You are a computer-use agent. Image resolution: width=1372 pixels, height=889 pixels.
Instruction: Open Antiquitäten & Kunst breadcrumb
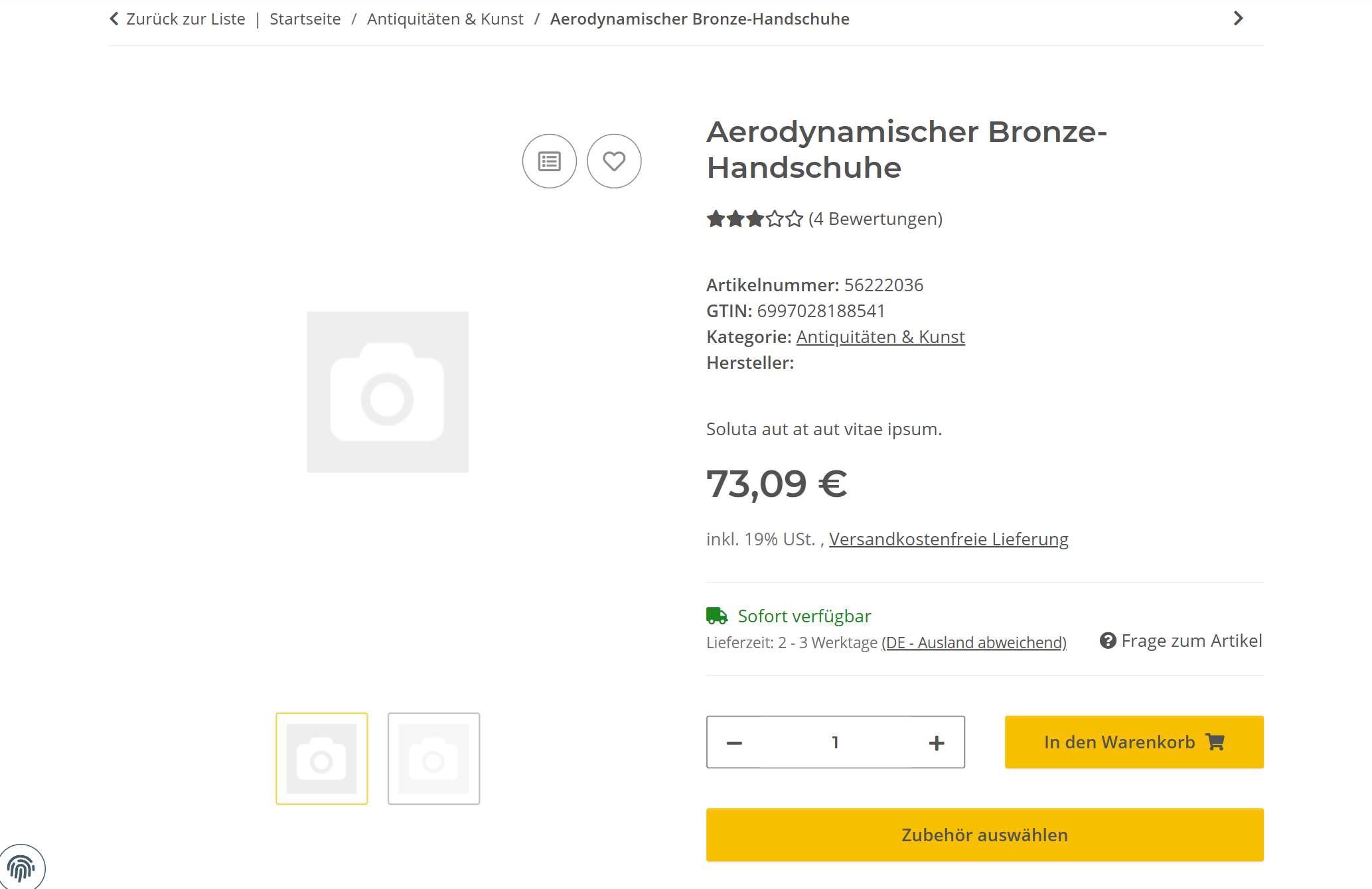pyautogui.click(x=445, y=19)
